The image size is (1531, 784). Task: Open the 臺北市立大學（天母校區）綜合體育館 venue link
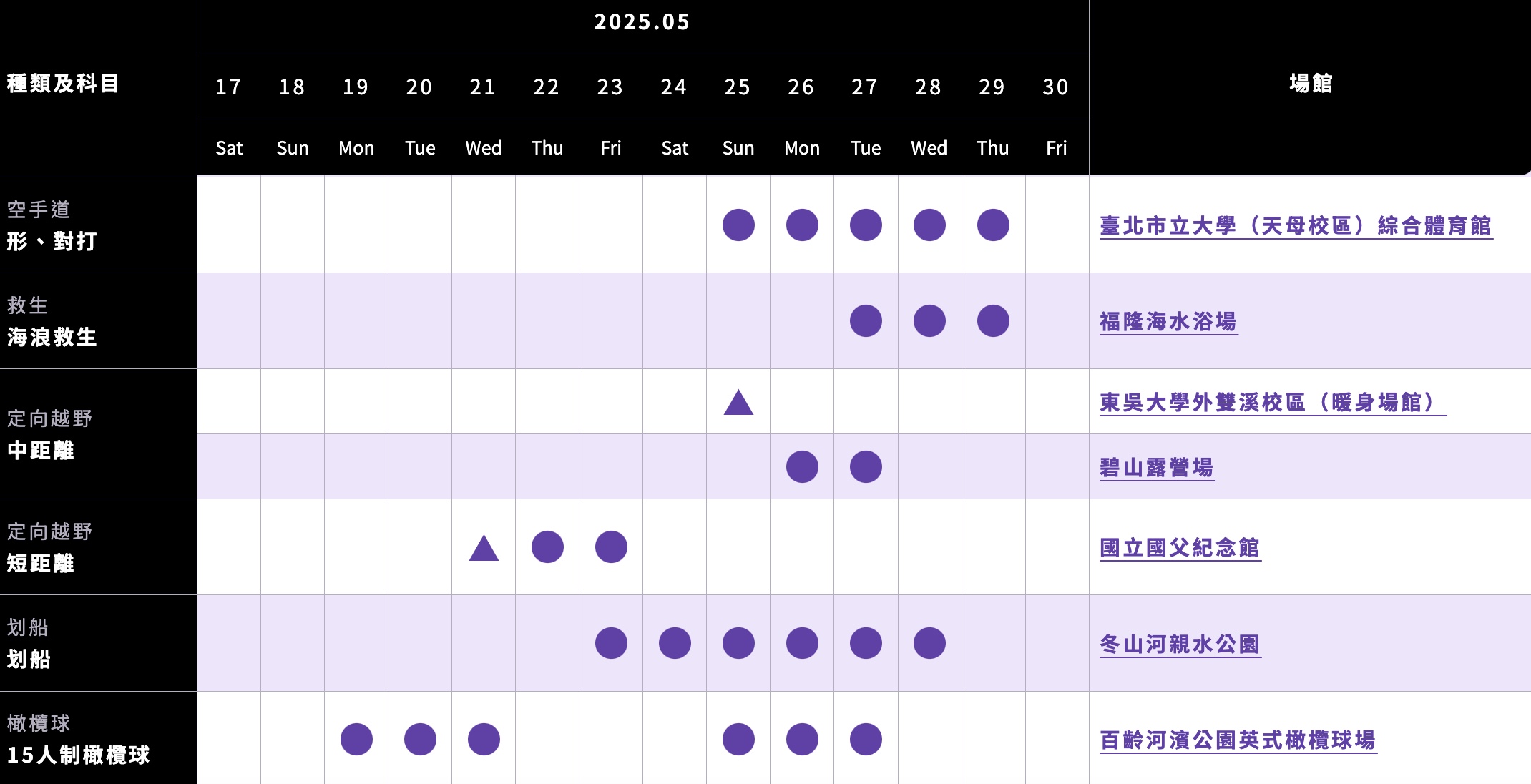(1296, 226)
